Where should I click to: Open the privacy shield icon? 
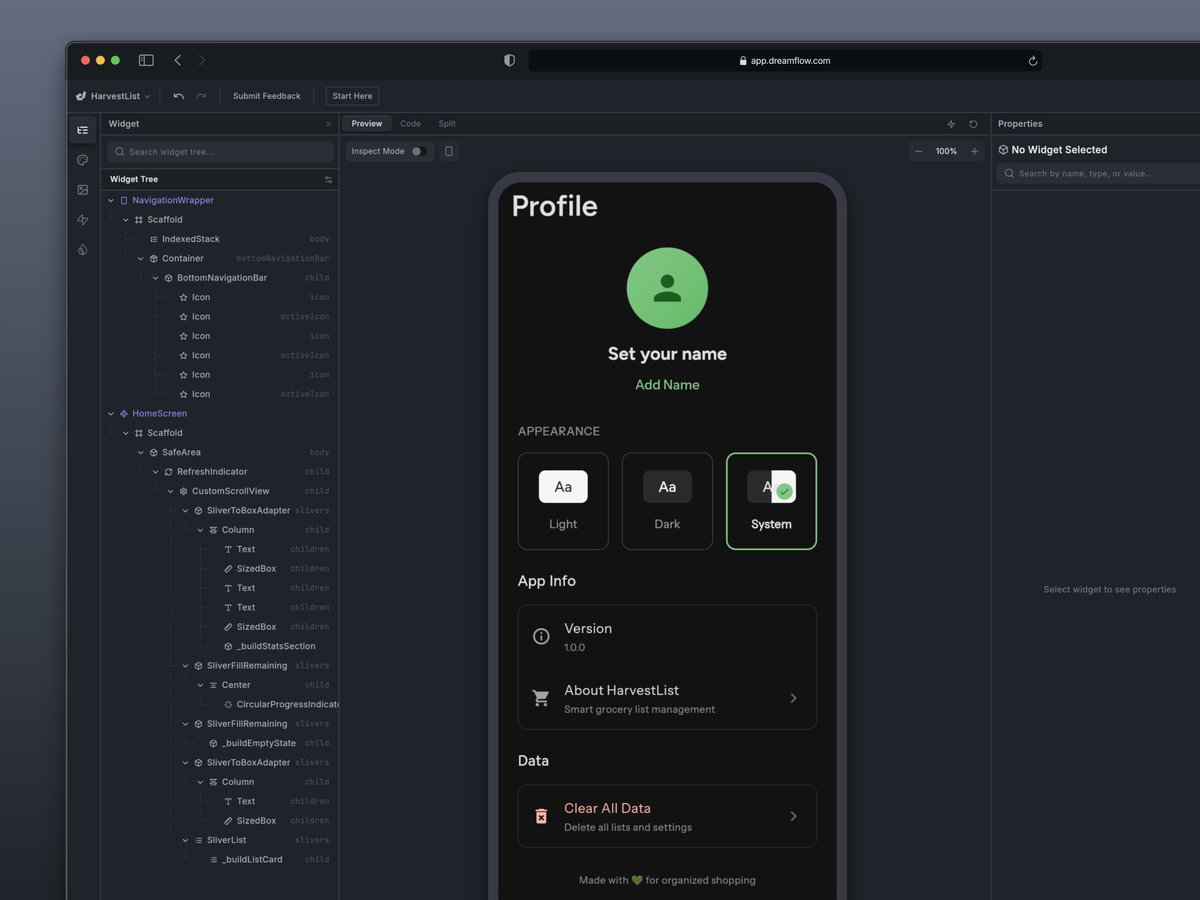click(x=509, y=60)
